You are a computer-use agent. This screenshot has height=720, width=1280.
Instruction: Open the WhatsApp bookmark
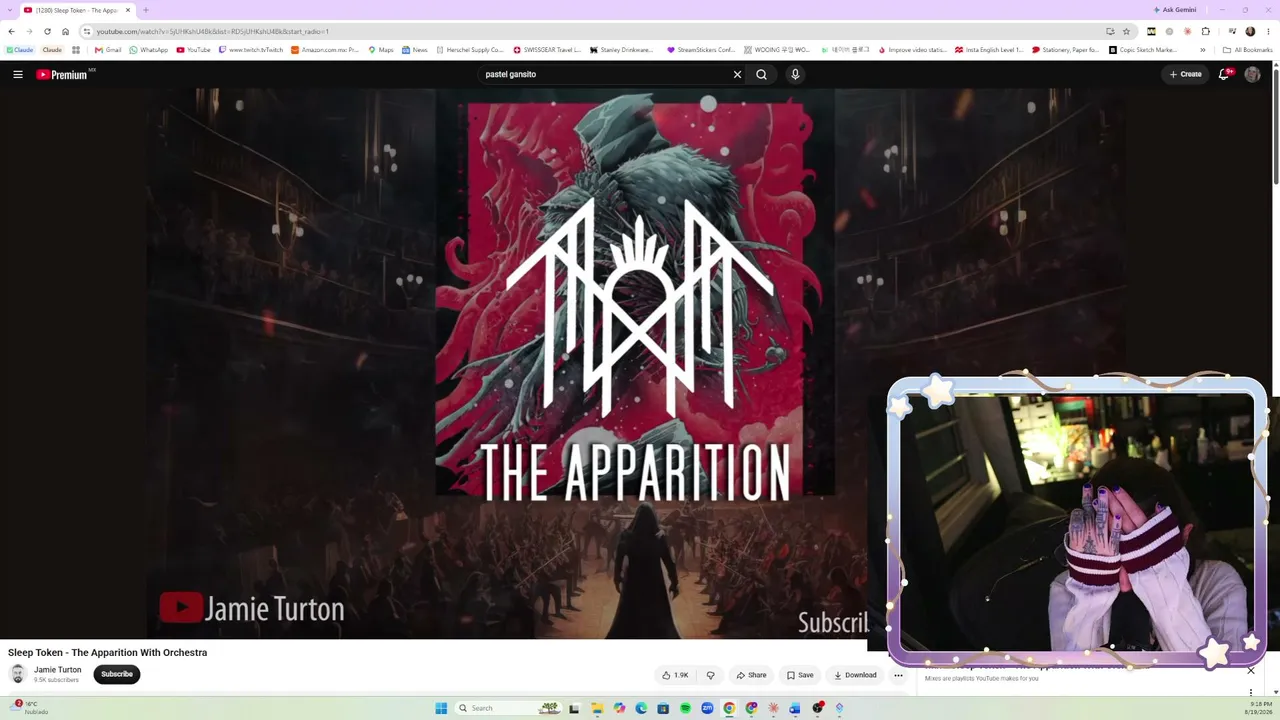(149, 50)
